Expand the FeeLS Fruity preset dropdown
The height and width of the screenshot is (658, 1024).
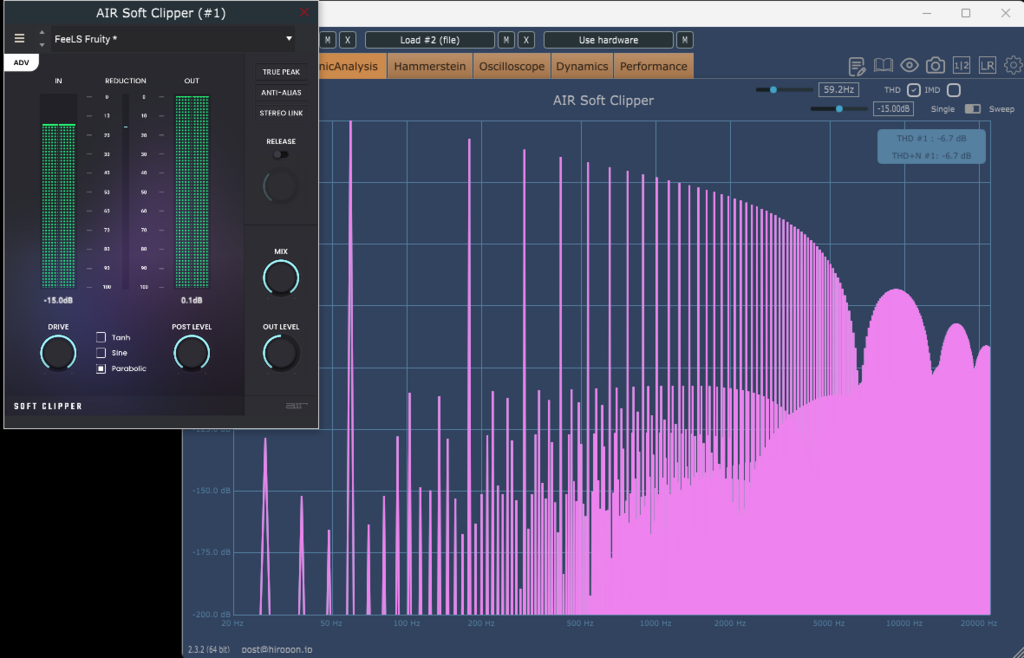click(x=289, y=39)
